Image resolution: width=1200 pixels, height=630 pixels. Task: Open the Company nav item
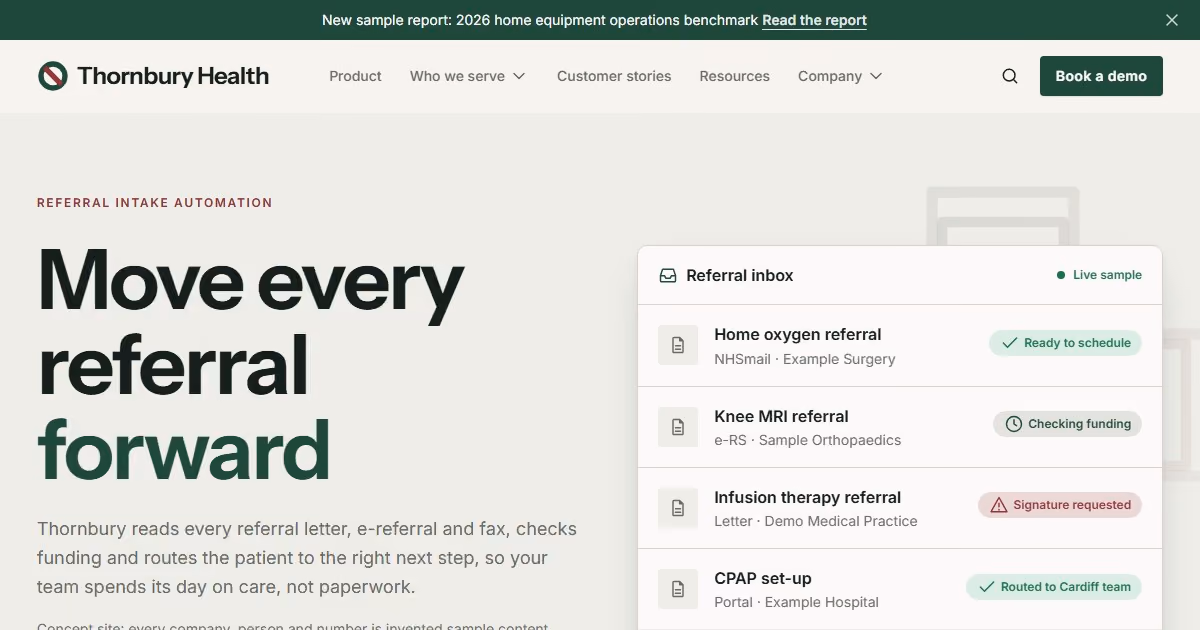[840, 76]
